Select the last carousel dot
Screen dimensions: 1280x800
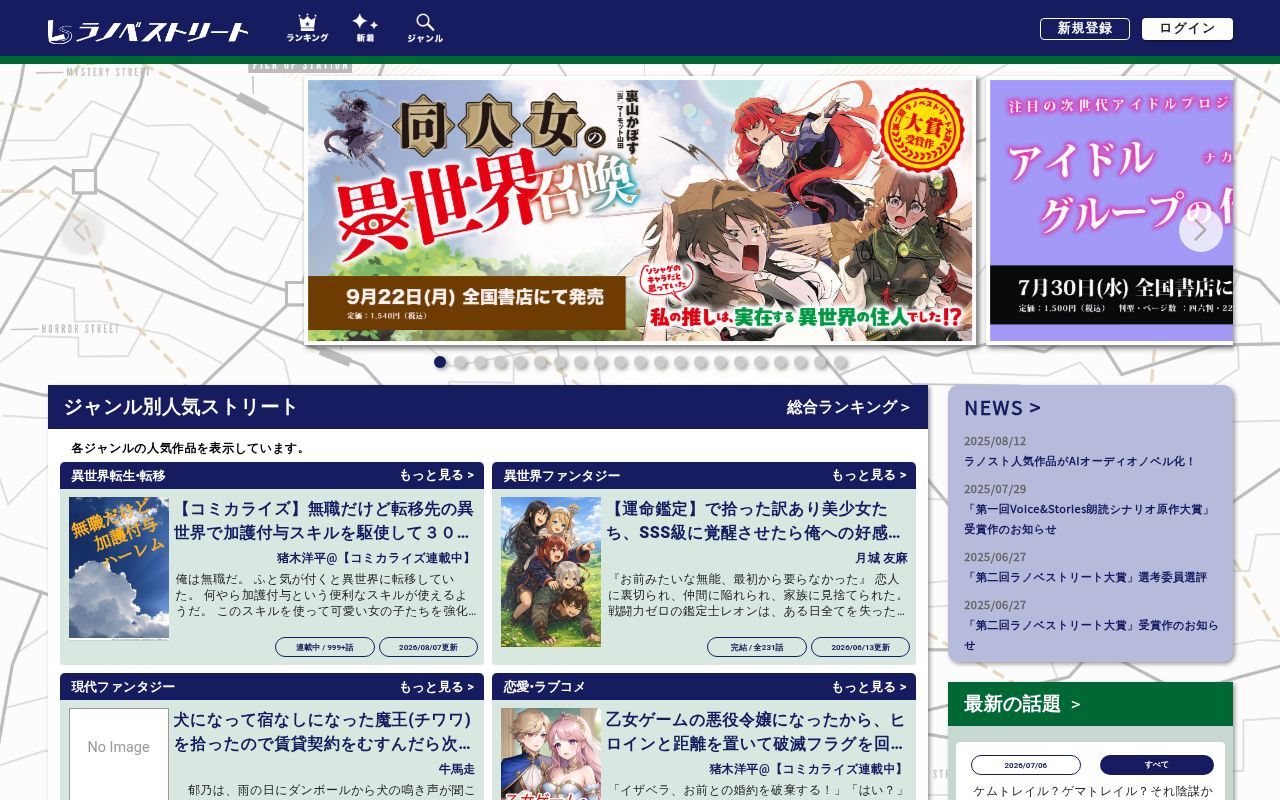click(x=841, y=362)
